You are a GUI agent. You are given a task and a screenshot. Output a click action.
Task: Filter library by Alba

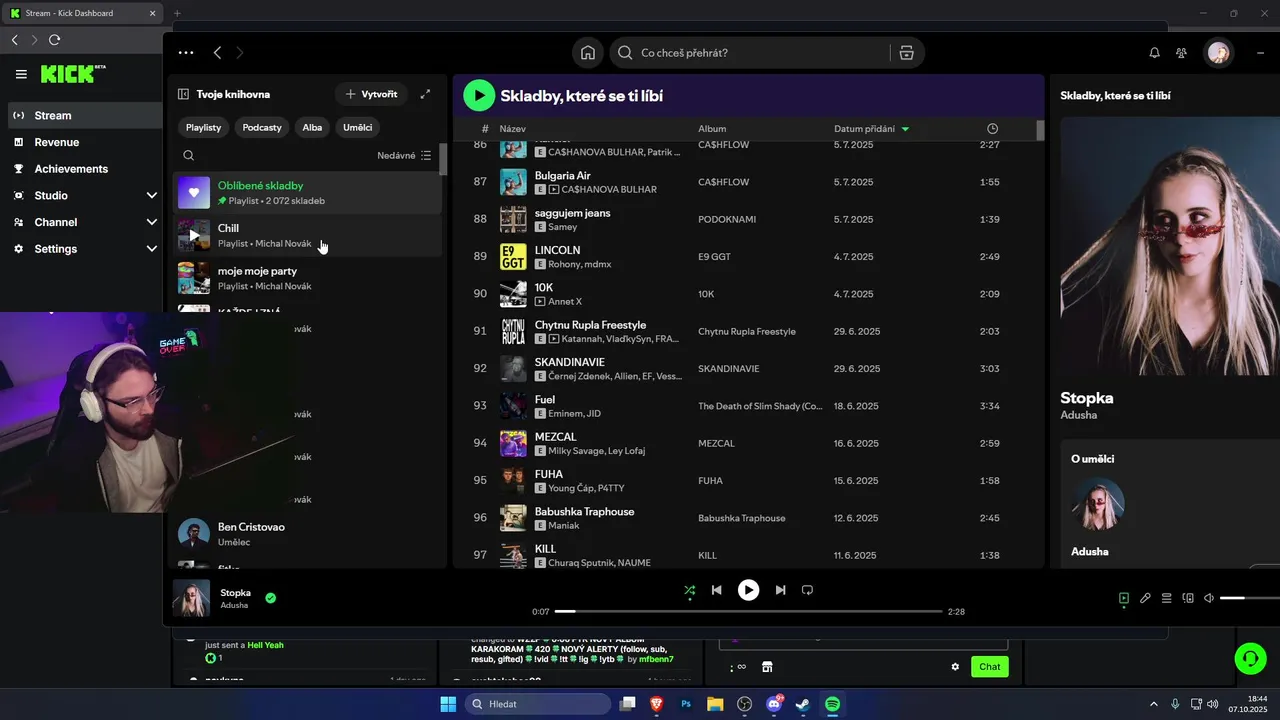point(312,127)
